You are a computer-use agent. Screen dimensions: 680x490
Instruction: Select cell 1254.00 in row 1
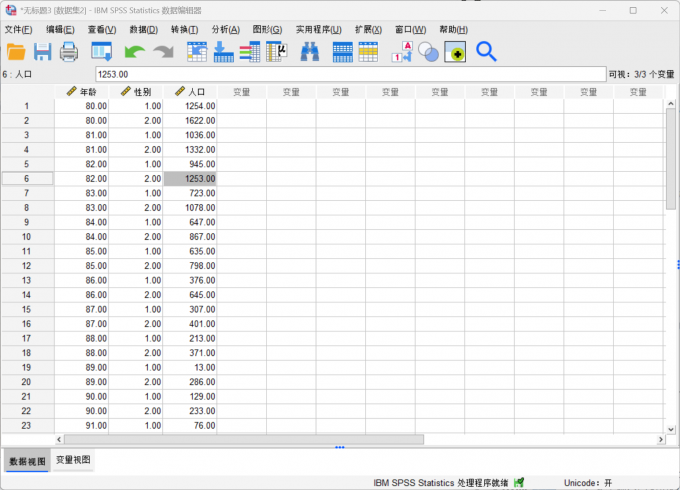pyautogui.click(x=190, y=106)
